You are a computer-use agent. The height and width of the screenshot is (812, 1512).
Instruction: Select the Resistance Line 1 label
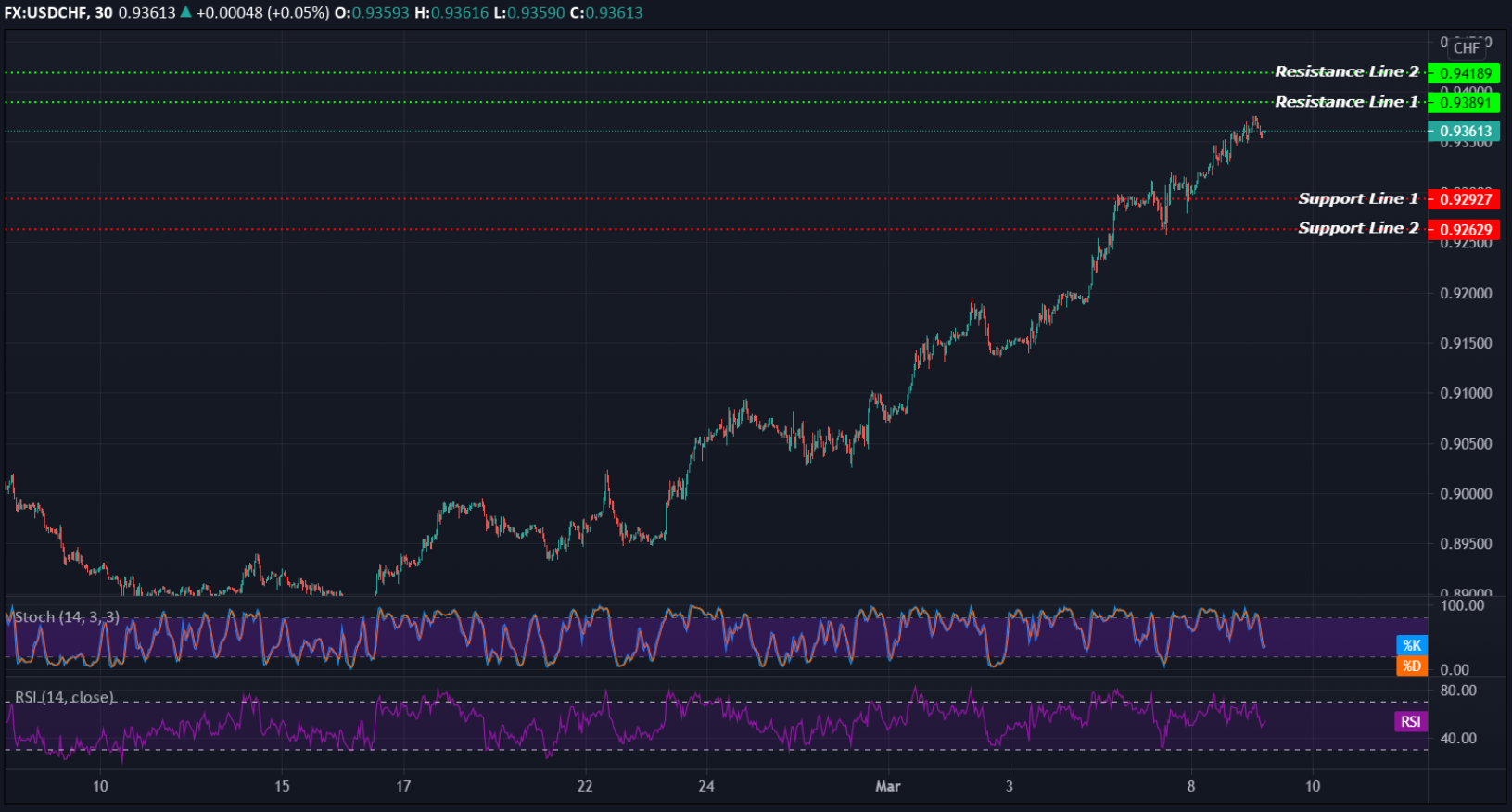tap(1346, 102)
